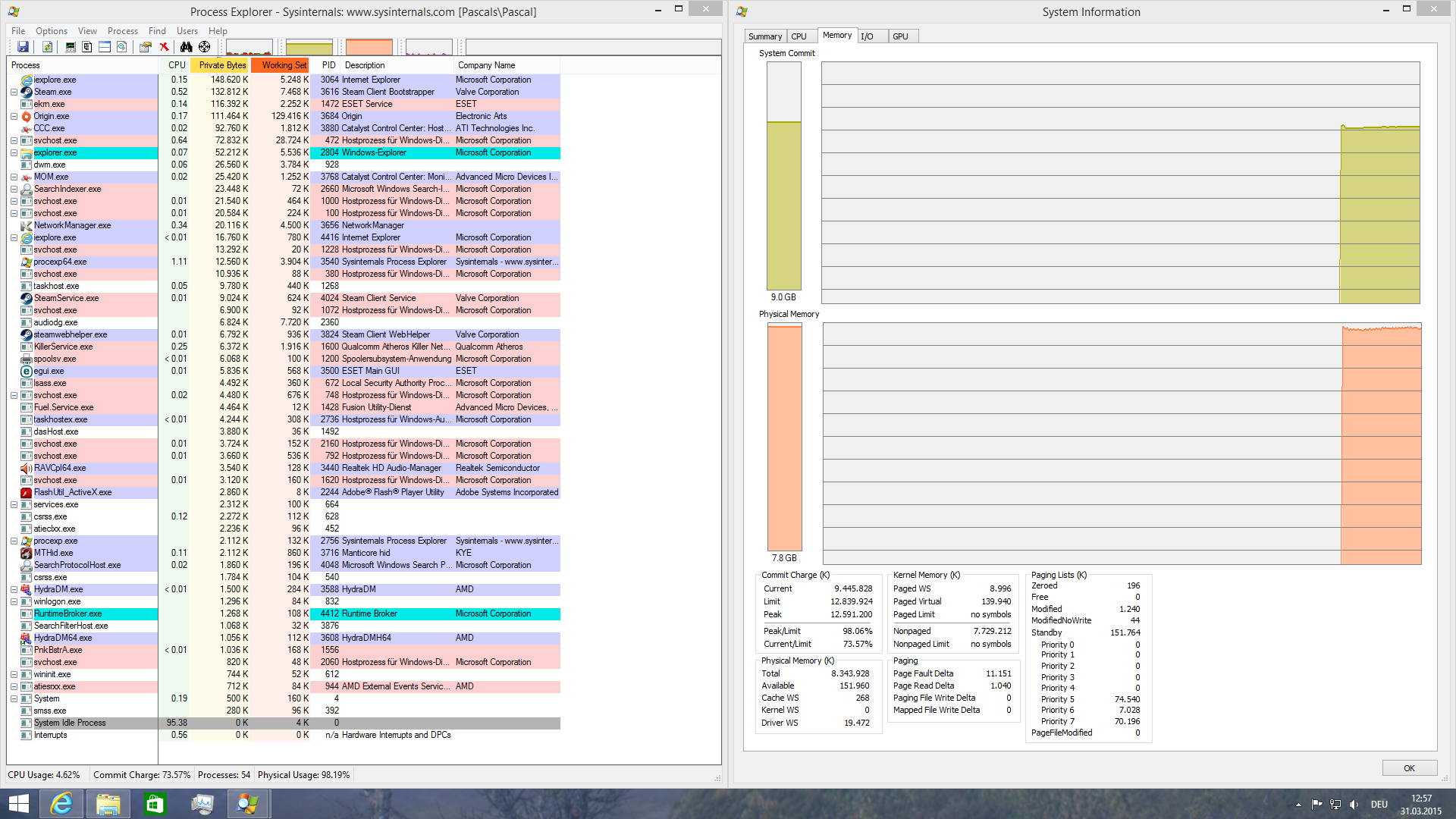This screenshot has width=1456, height=819.
Task: Select the RuntimeBroker.exe process row
Action: (x=284, y=613)
